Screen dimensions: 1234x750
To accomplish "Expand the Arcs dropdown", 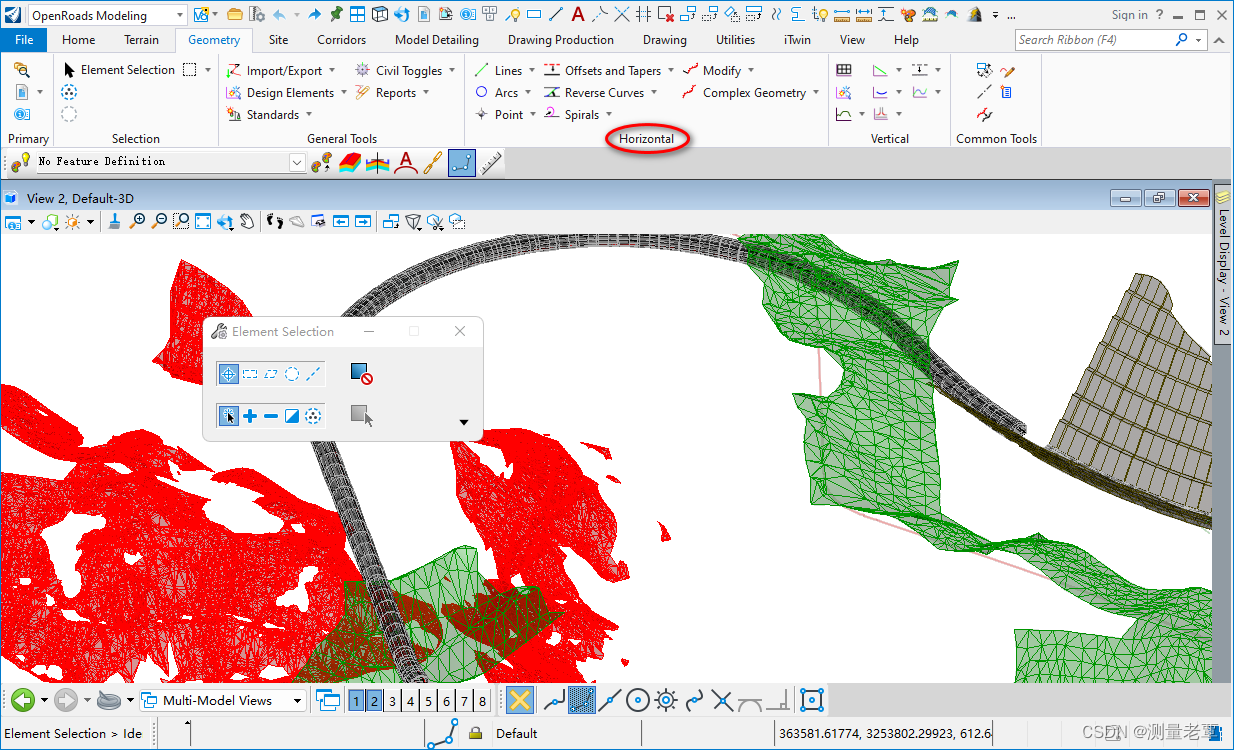I will 528,92.
